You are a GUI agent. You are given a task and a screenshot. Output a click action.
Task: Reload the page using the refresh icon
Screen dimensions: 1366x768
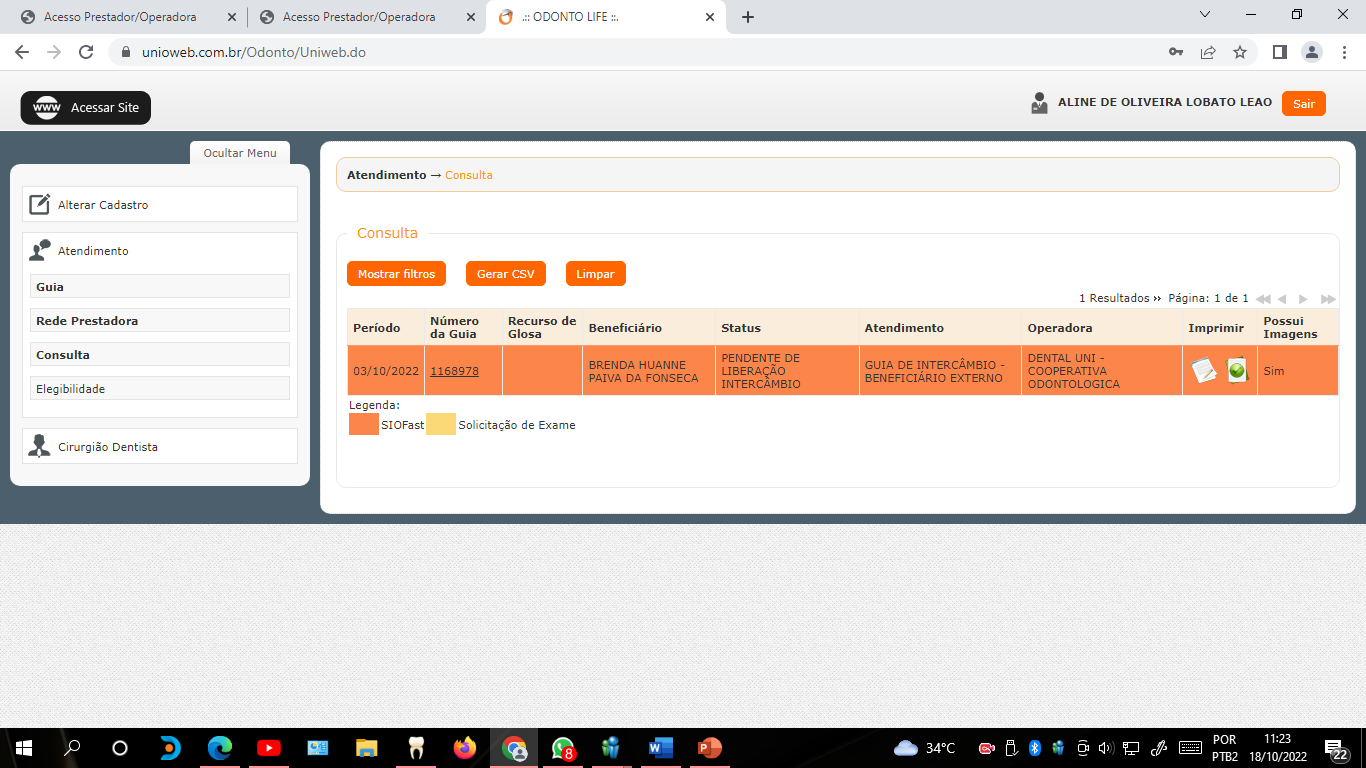pyautogui.click(x=86, y=52)
